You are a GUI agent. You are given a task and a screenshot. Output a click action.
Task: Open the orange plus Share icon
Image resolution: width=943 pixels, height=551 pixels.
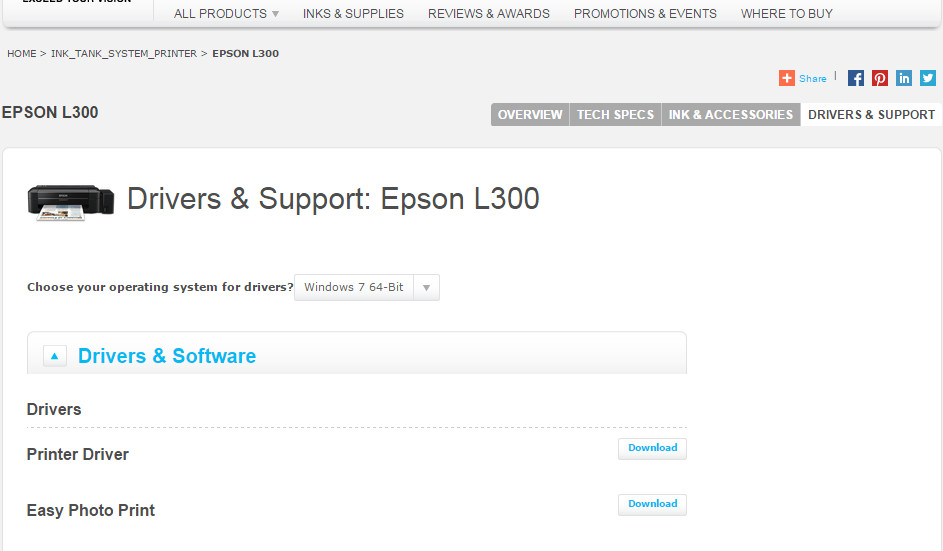point(787,78)
